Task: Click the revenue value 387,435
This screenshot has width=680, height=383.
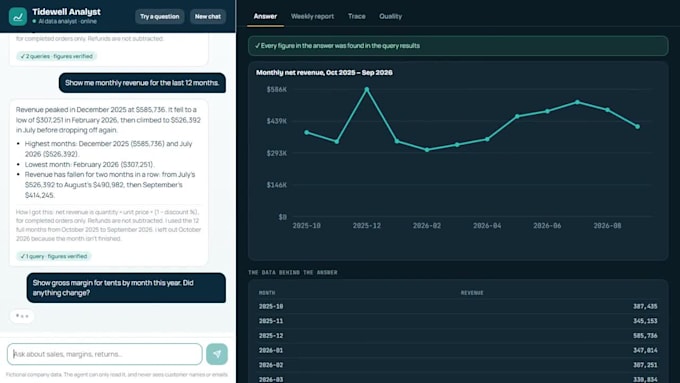Action: [x=645, y=306]
